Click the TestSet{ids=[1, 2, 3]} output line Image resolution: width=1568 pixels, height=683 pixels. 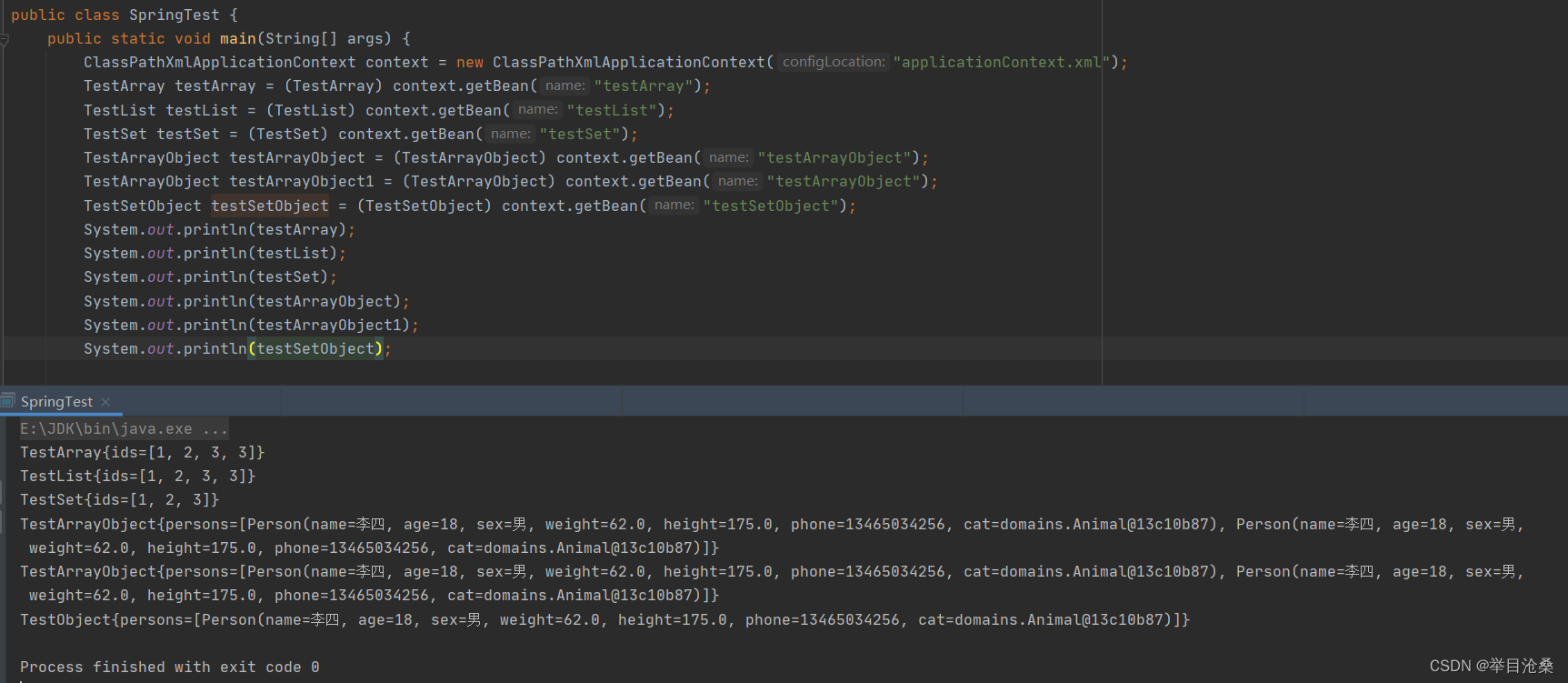click(120, 499)
